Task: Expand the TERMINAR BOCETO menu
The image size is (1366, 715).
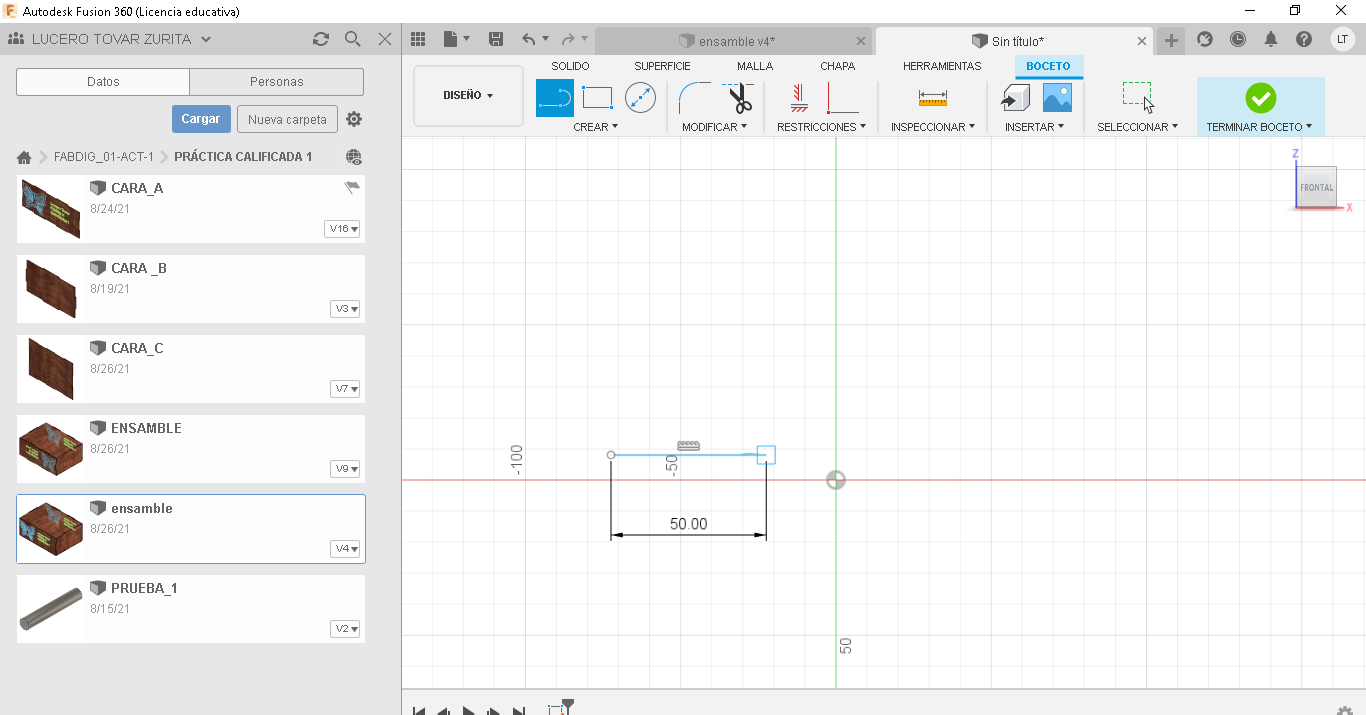Action: [1259, 127]
